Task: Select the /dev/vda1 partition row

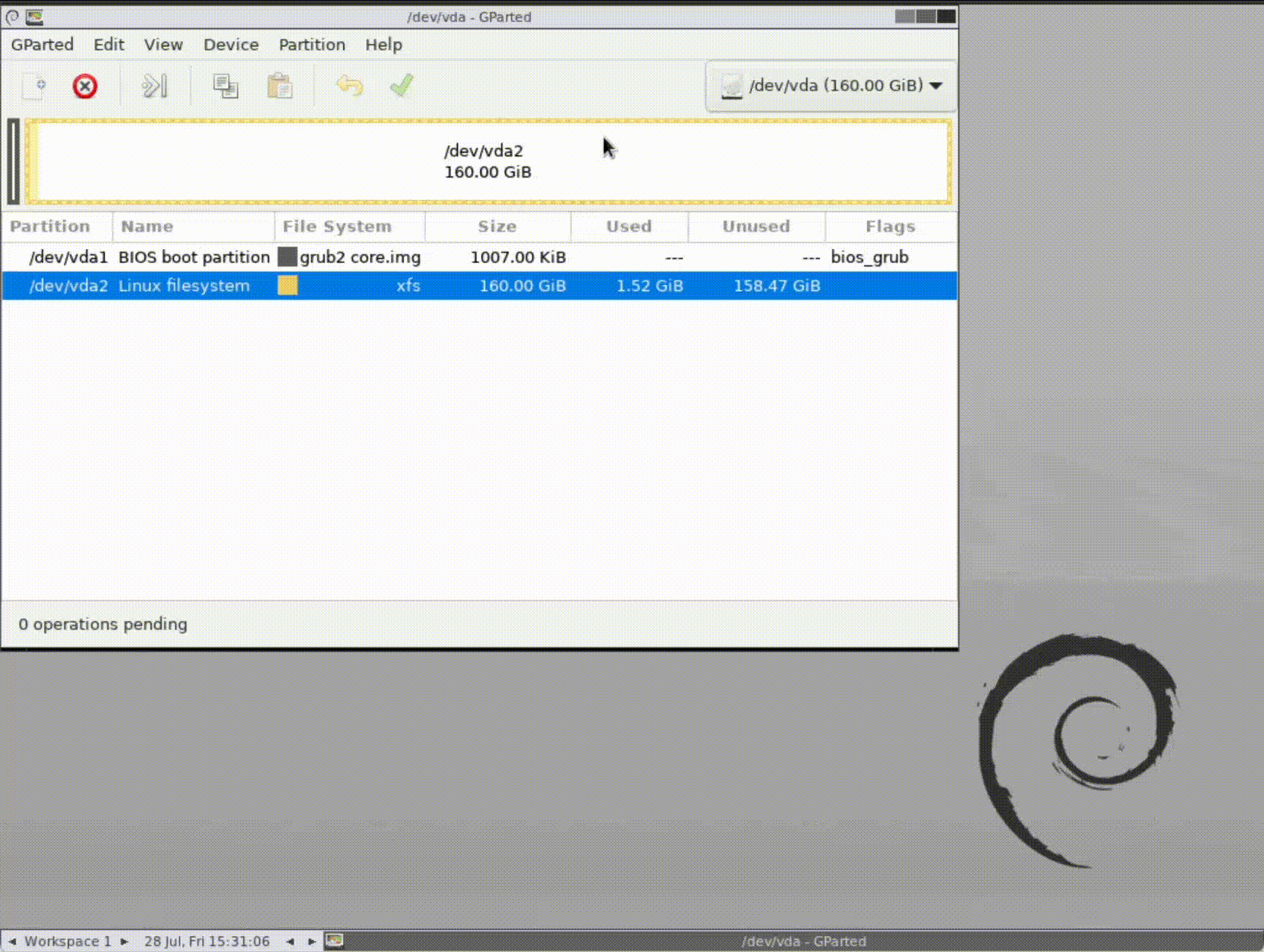Action: coord(479,257)
